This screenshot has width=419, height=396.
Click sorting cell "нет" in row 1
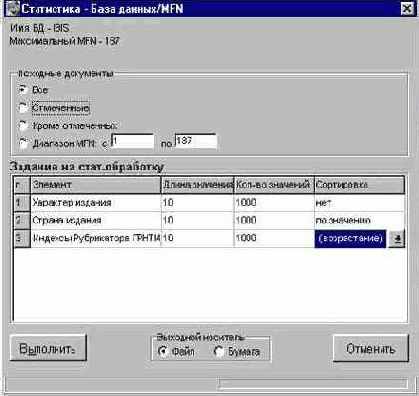[360, 203]
